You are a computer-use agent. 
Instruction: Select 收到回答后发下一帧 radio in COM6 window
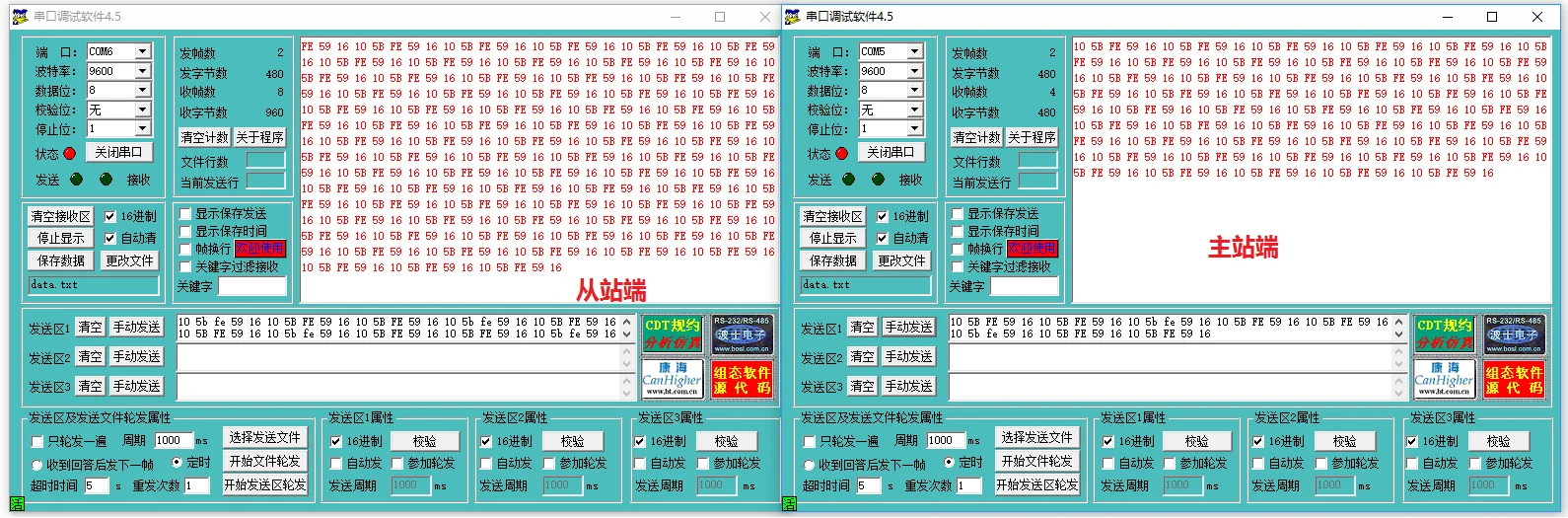pyautogui.click(x=37, y=464)
